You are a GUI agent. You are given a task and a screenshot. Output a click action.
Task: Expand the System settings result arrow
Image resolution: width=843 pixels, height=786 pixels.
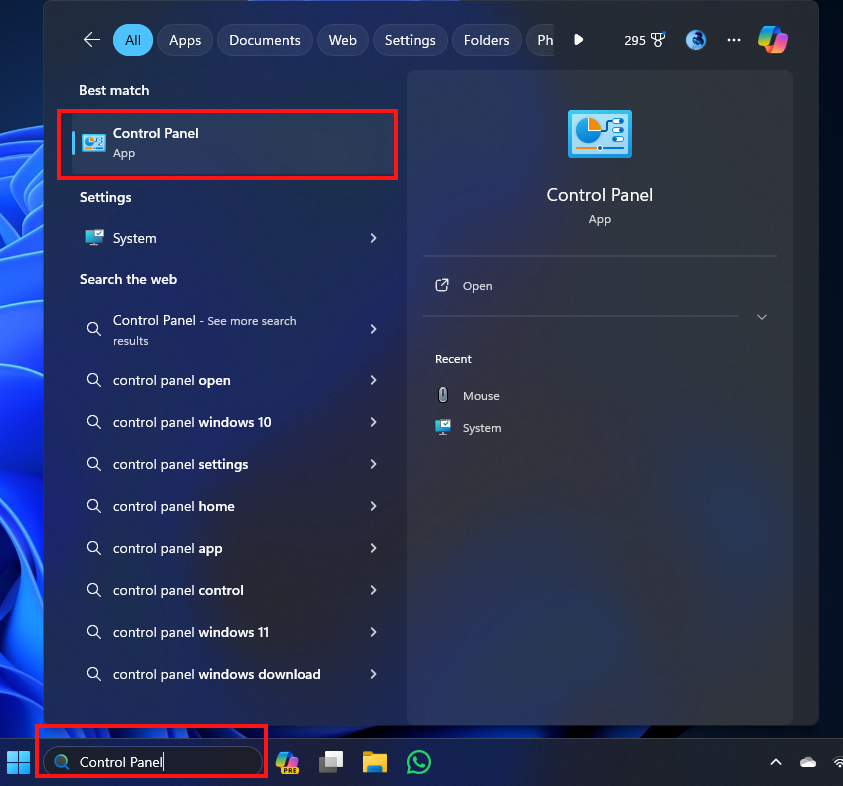(373, 238)
